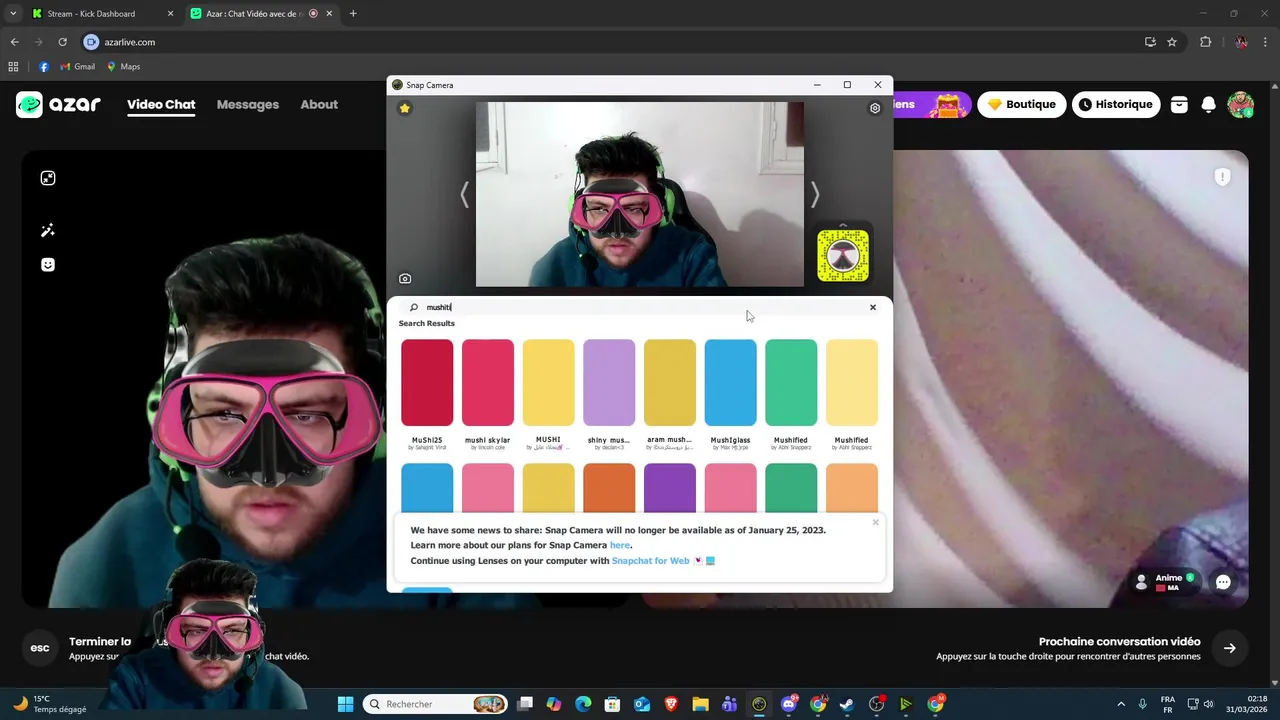Select aram mush... lens

tap(670, 383)
